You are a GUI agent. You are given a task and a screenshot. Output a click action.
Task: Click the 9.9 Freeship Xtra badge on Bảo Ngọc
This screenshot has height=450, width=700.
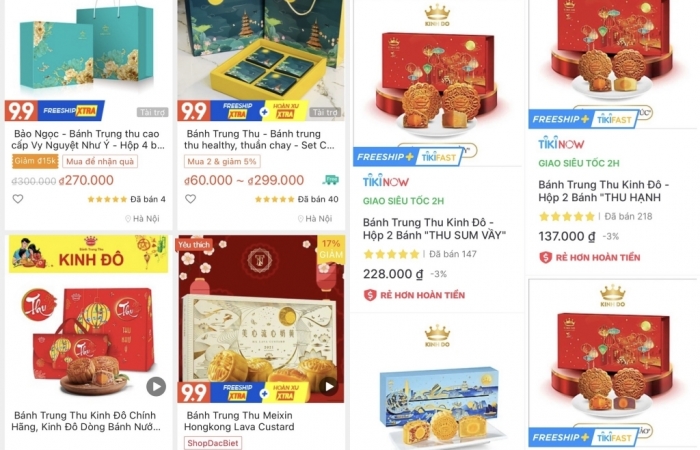[x=55, y=111]
